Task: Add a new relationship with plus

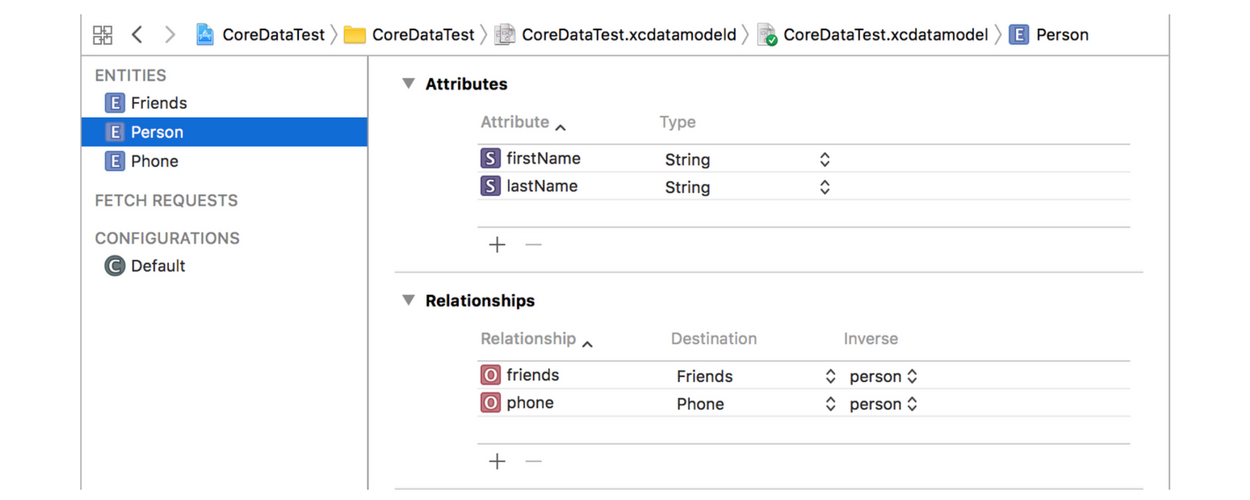Action: (497, 461)
